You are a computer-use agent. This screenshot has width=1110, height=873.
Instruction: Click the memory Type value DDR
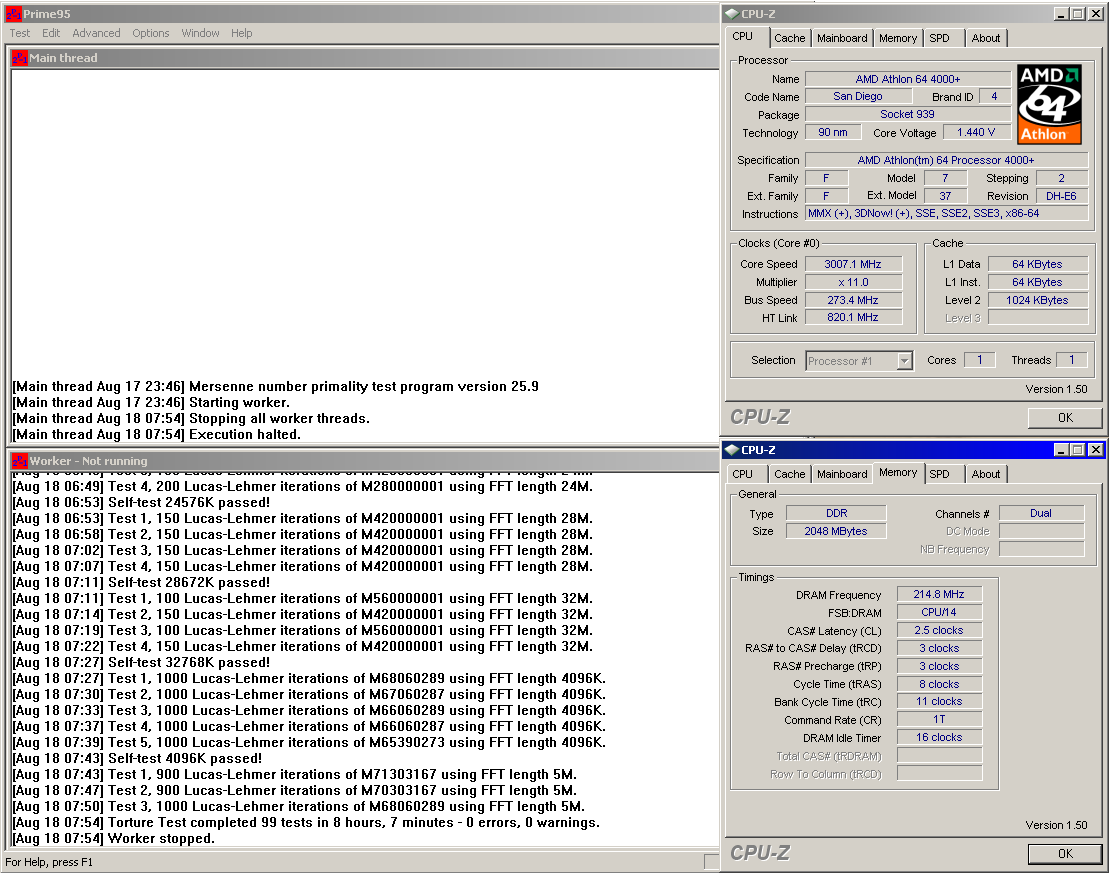836,513
